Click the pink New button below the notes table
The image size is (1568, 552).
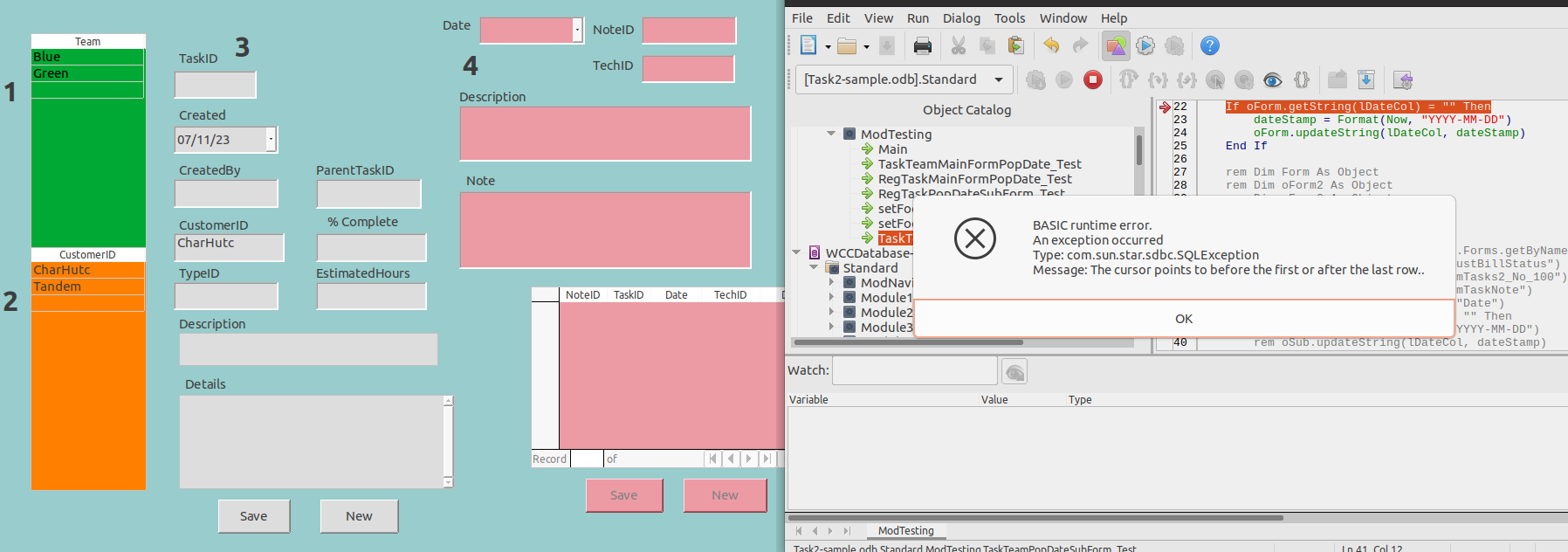[725, 495]
